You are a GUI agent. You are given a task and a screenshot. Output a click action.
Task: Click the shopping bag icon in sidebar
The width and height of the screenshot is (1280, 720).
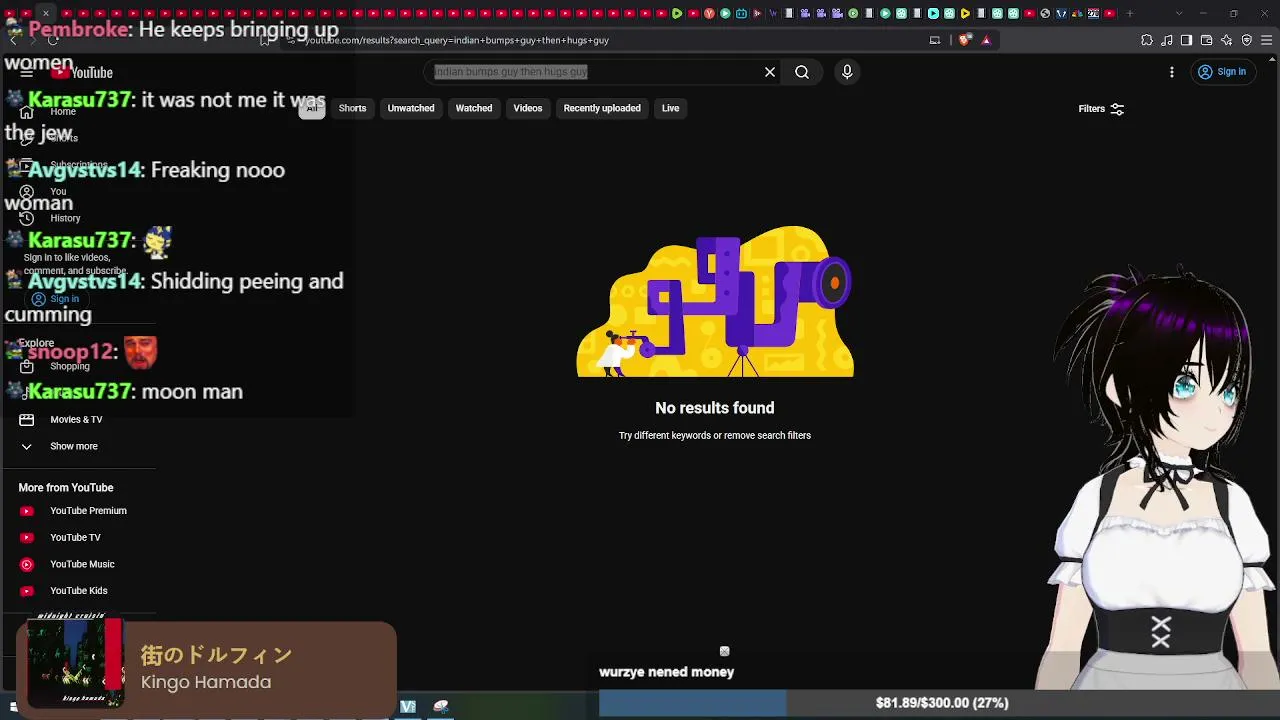pos(27,366)
